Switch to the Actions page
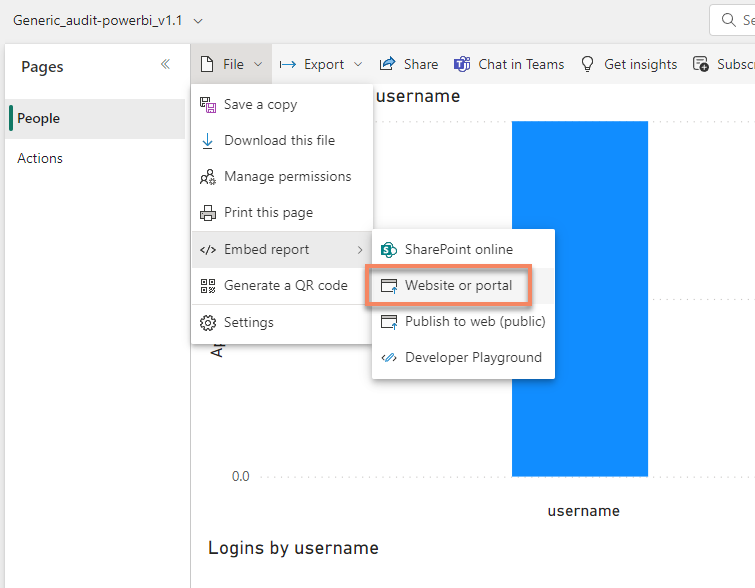The image size is (755, 588). [40, 158]
